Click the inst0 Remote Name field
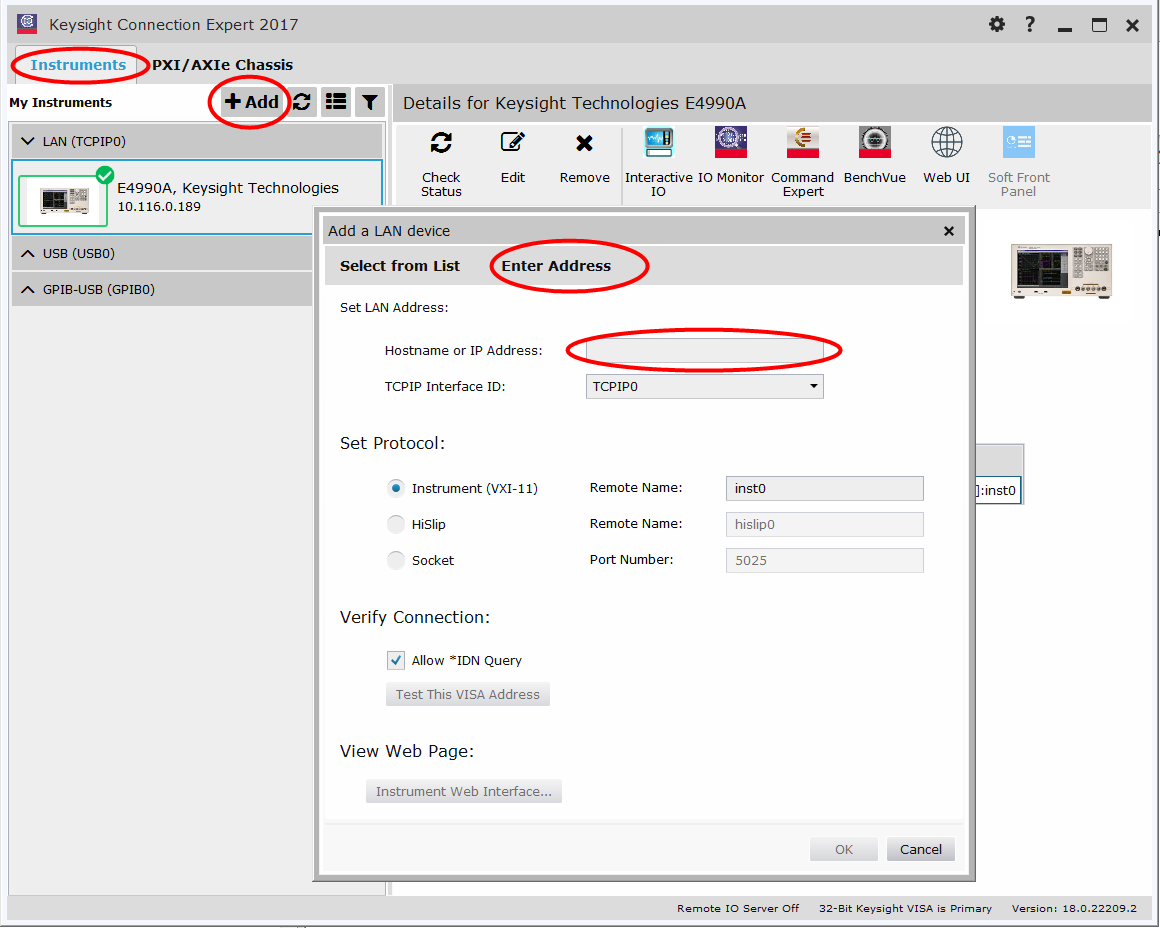Screen dimensions: 1160x928 825,488
